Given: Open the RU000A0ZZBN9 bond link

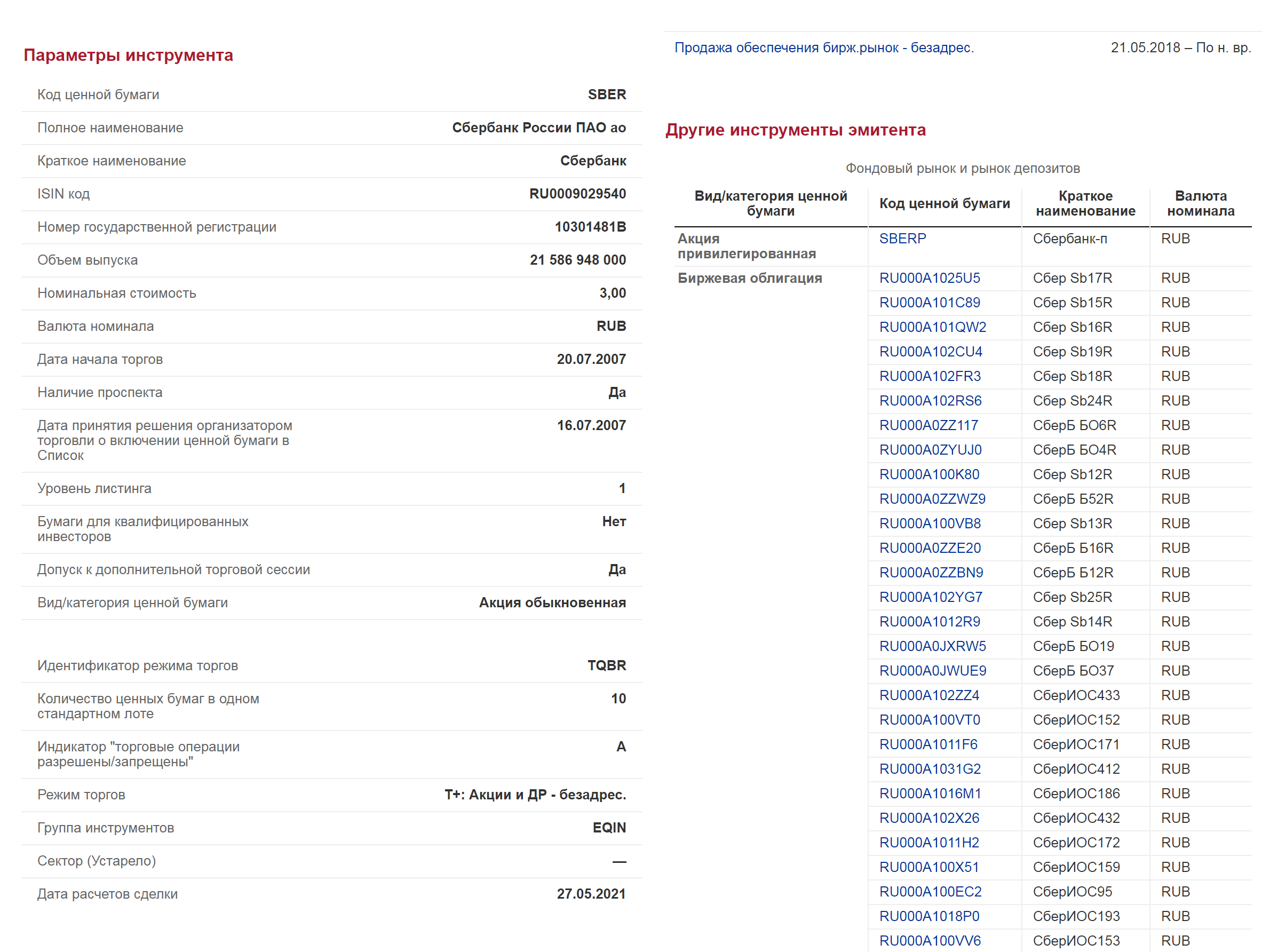Looking at the screenshot, I should (931, 573).
